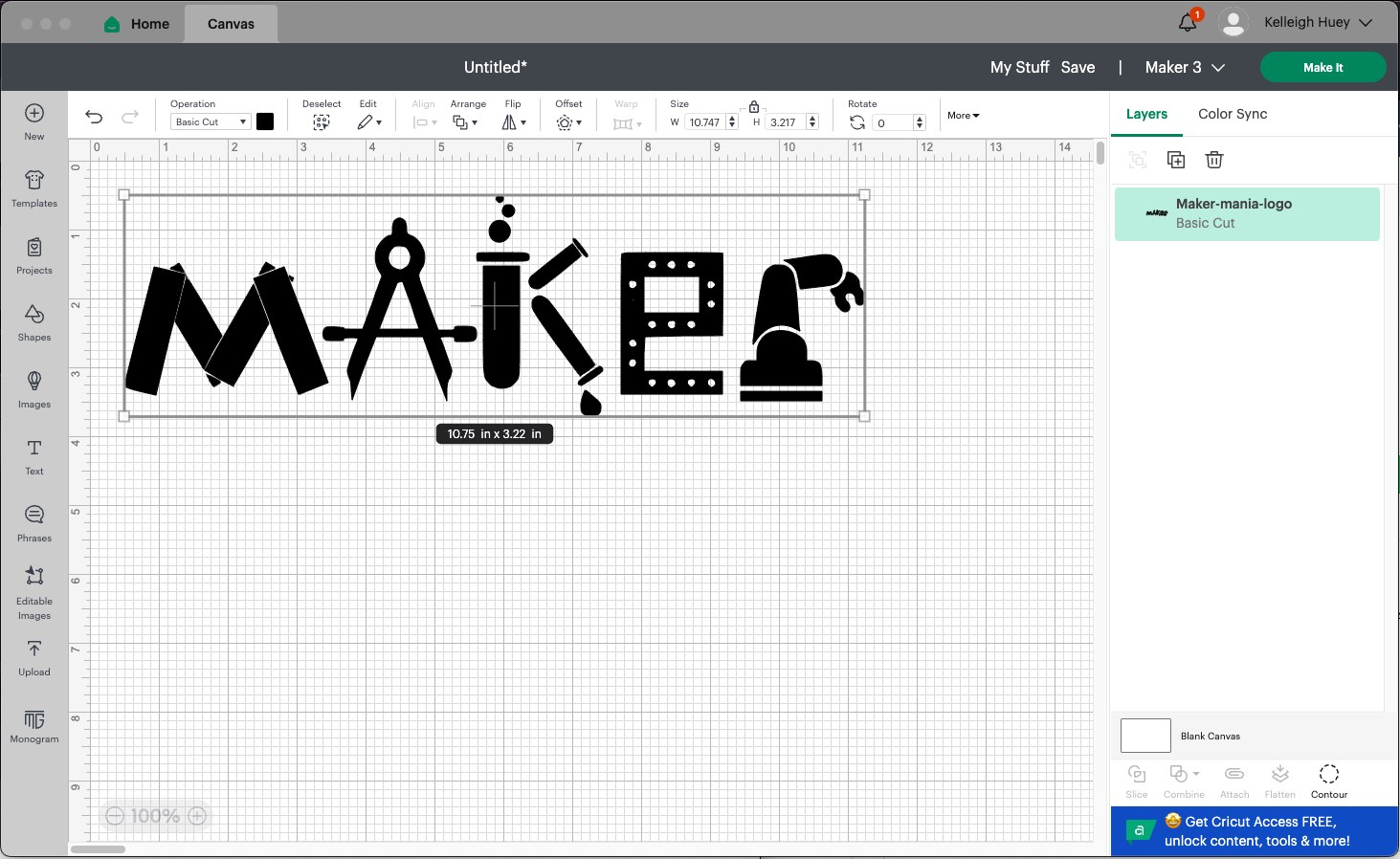Click the Untitled* project title
Viewport: 1400px width, 859px height.
coord(495,67)
